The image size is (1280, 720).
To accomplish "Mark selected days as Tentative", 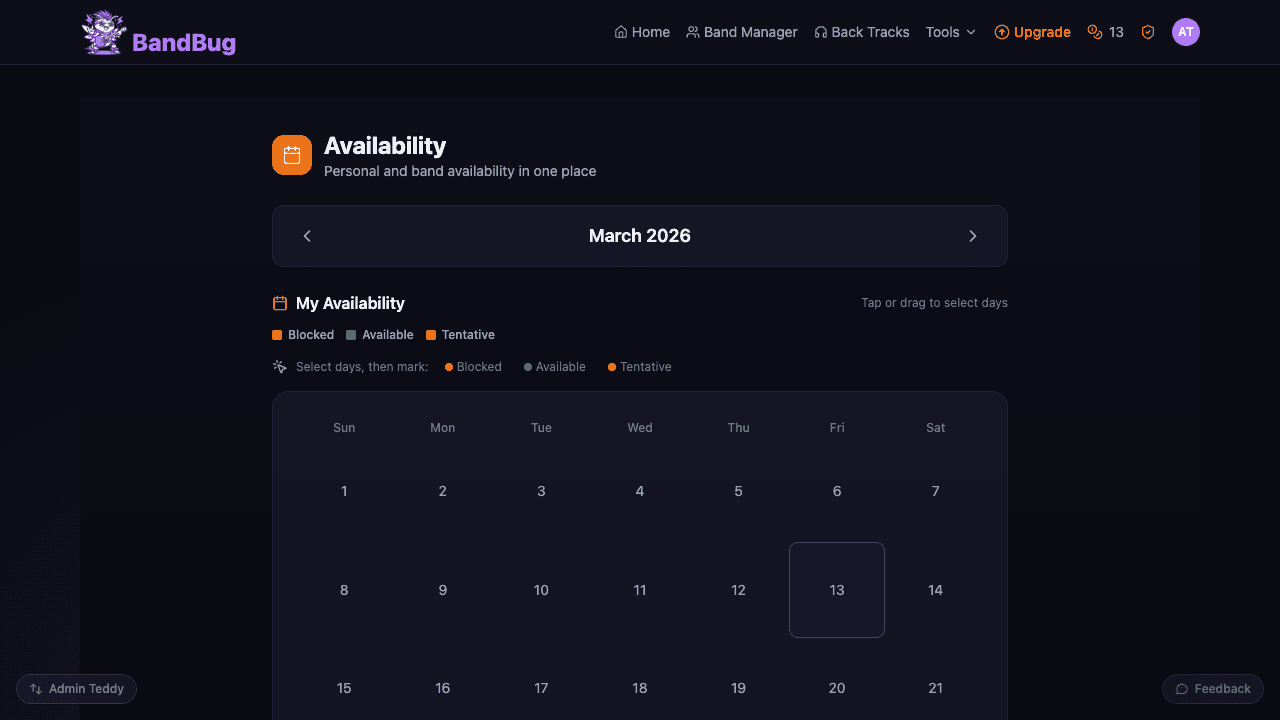I will tap(638, 367).
